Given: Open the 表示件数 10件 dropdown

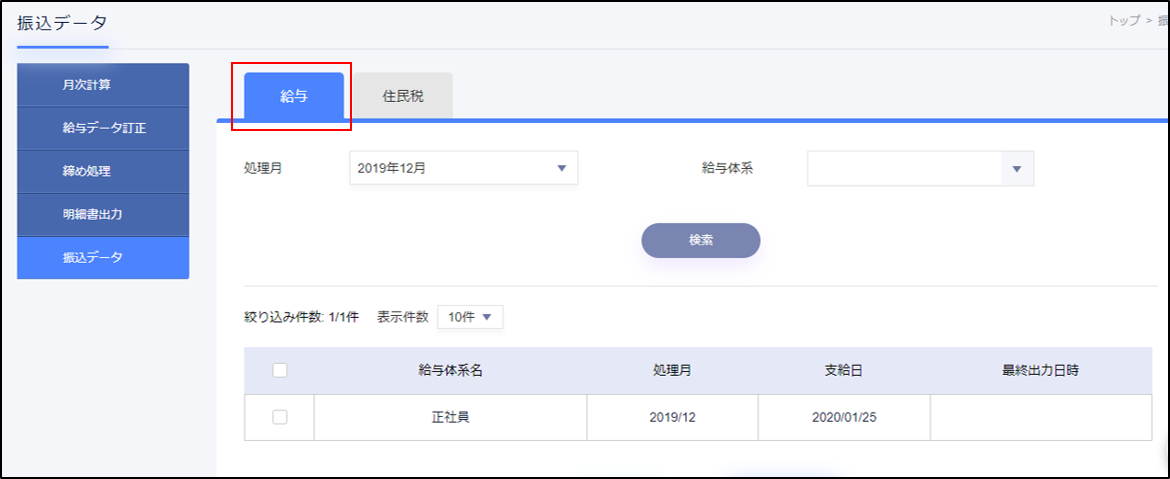Looking at the screenshot, I should click(470, 317).
